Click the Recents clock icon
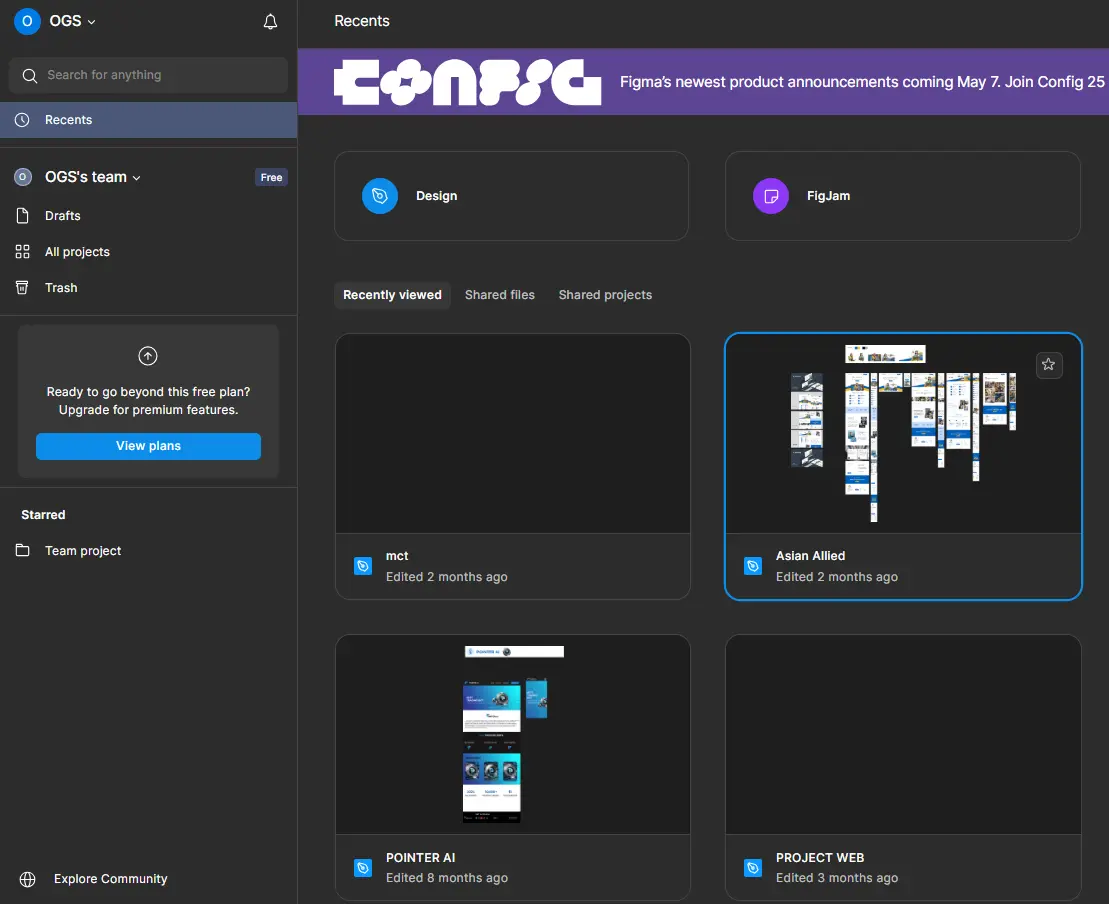The height and width of the screenshot is (904, 1109). point(23,120)
